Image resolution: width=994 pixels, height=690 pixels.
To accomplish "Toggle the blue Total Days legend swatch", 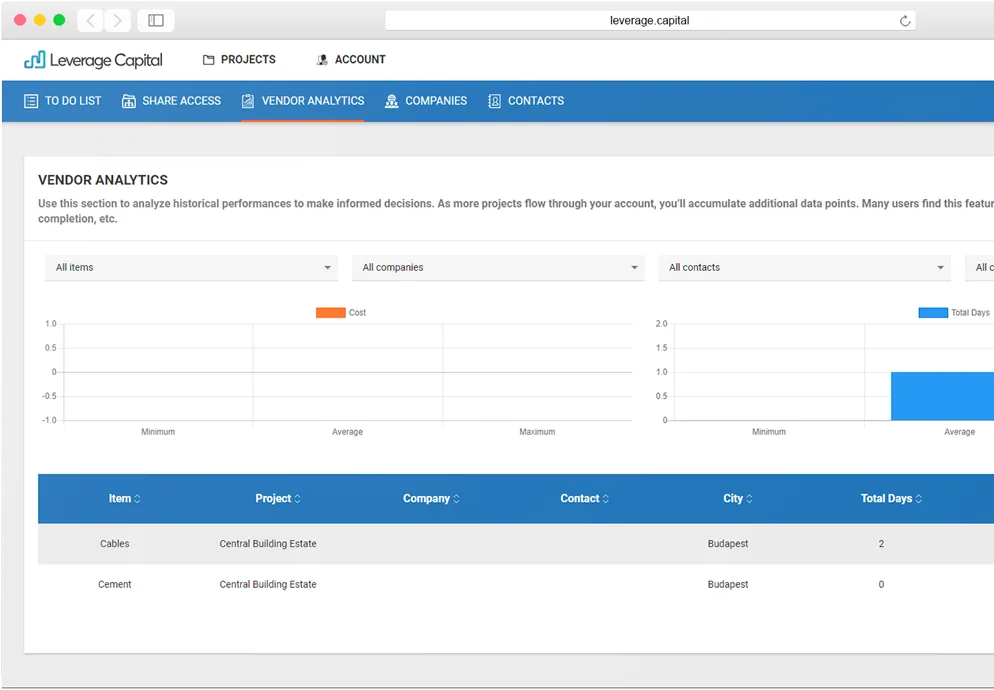I will [933, 313].
